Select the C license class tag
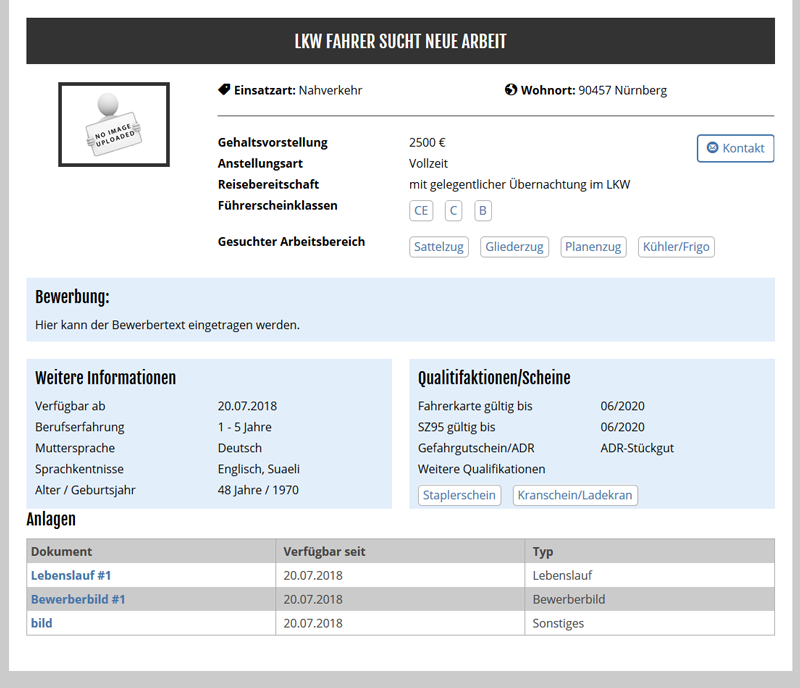Viewport: 800px width, 688px height. coord(453,211)
